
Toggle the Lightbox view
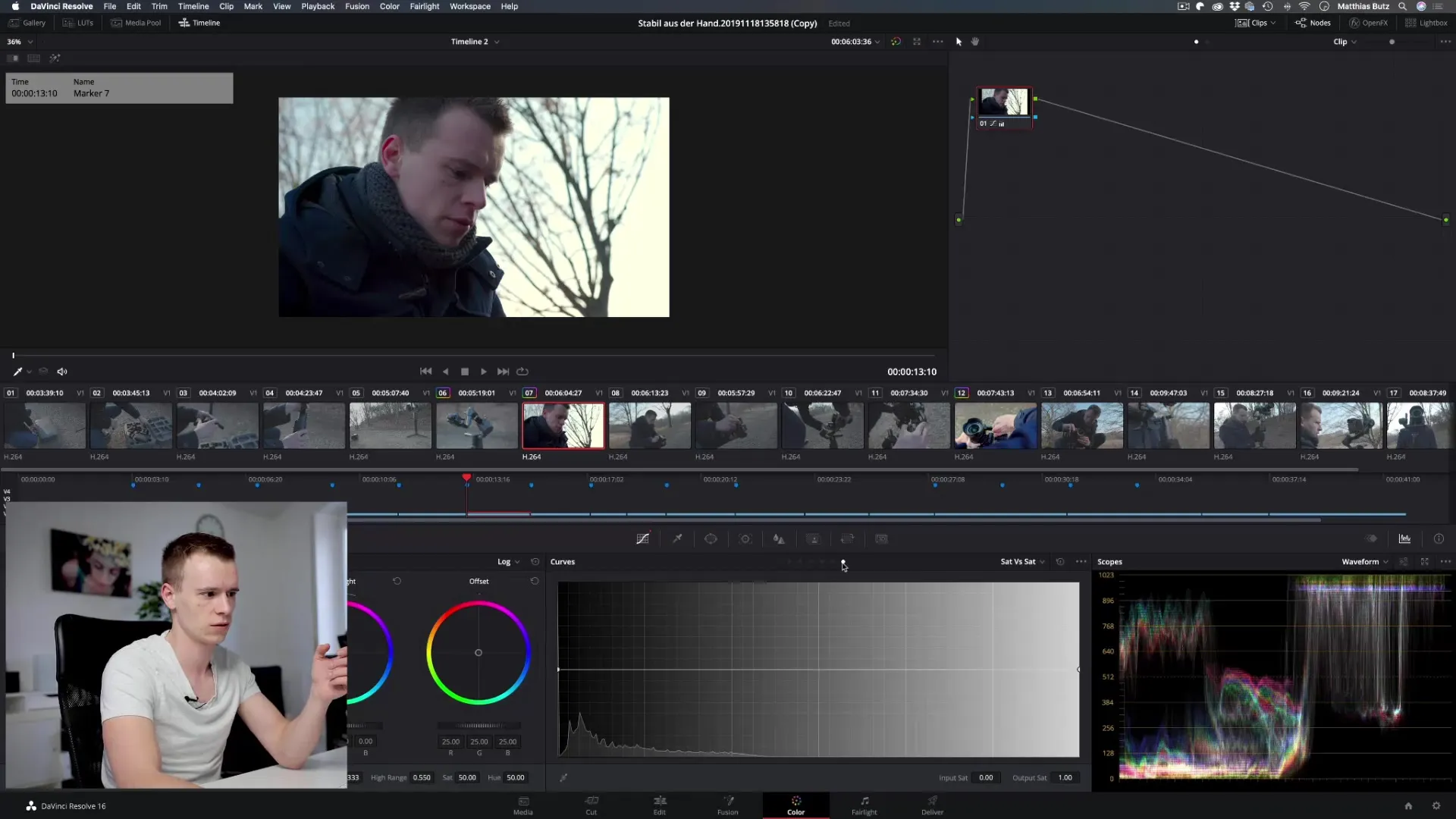1426,23
